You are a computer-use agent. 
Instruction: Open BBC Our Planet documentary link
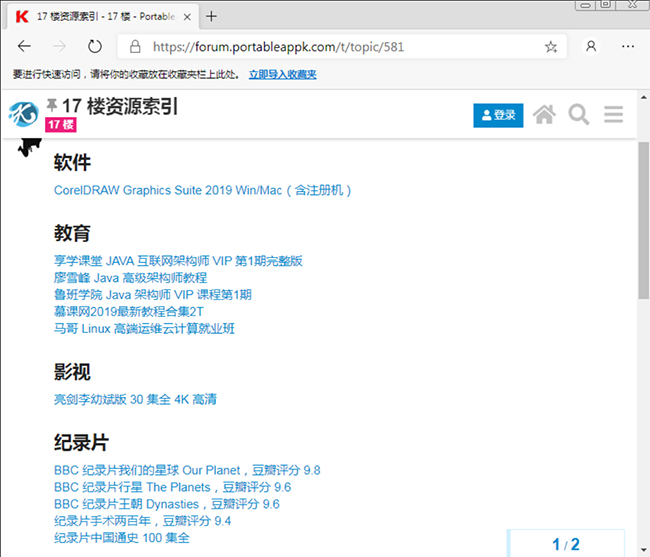pyautogui.click(x=187, y=470)
